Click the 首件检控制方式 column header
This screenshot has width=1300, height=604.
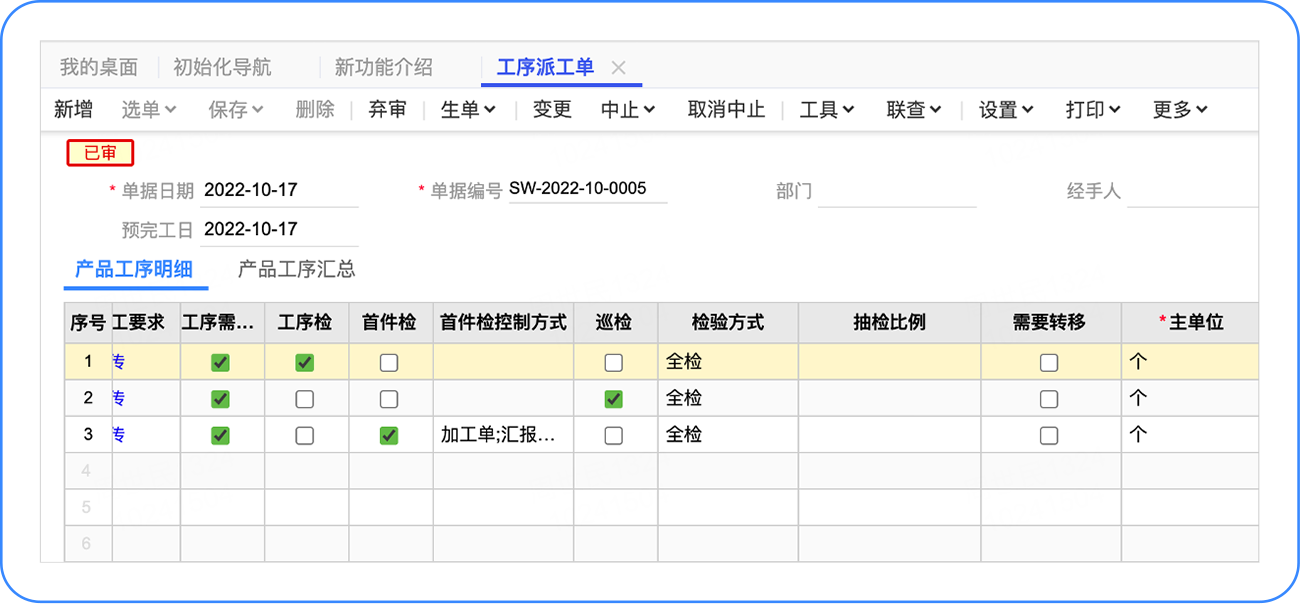[x=503, y=322]
